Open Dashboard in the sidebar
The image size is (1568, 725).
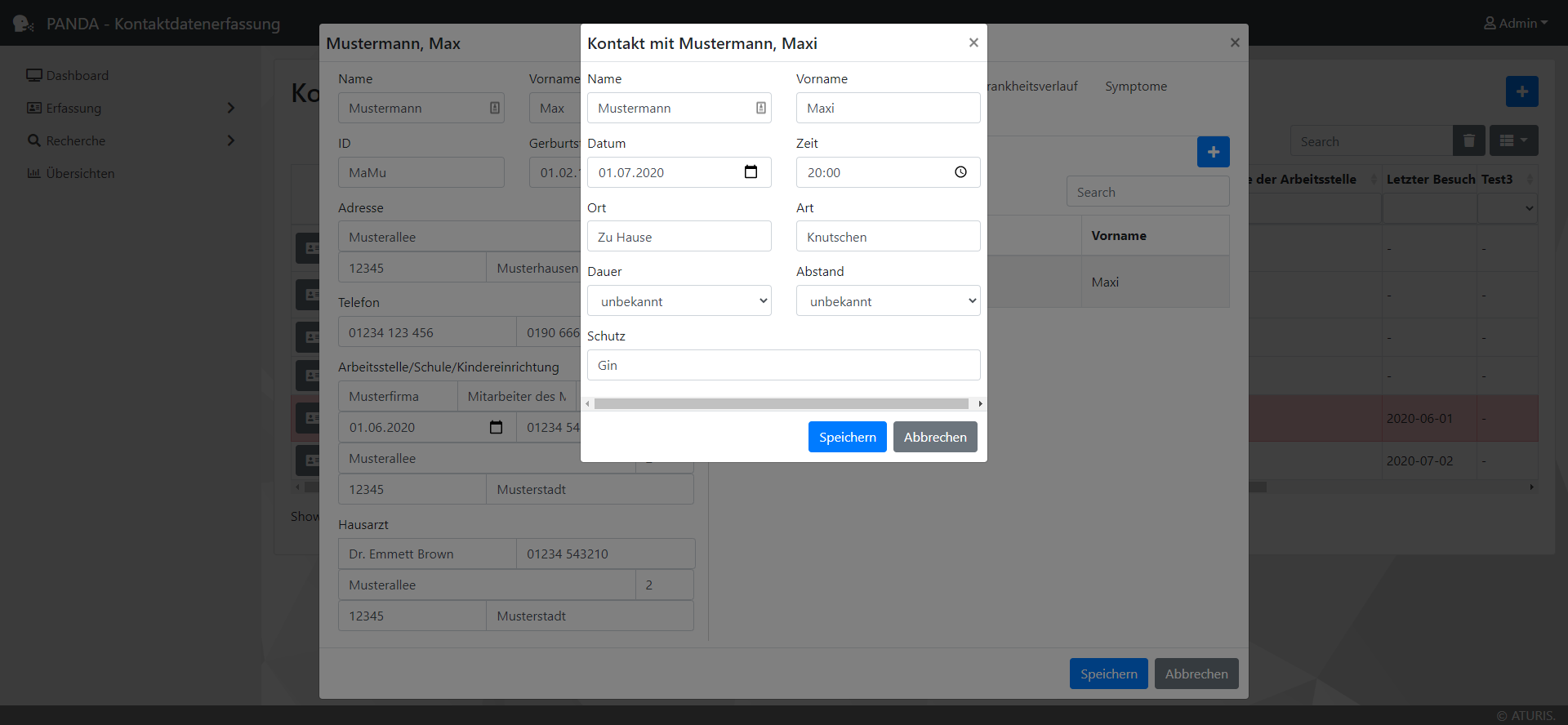pos(68,75)
